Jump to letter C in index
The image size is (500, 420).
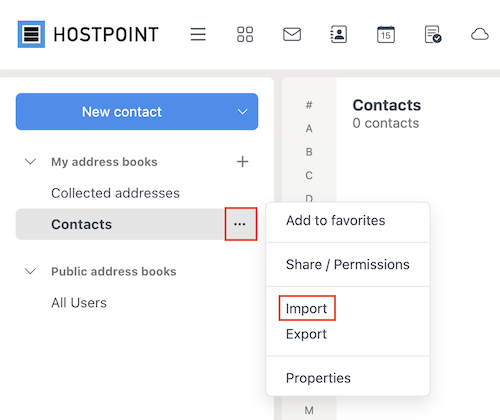[x=309, y=175]
